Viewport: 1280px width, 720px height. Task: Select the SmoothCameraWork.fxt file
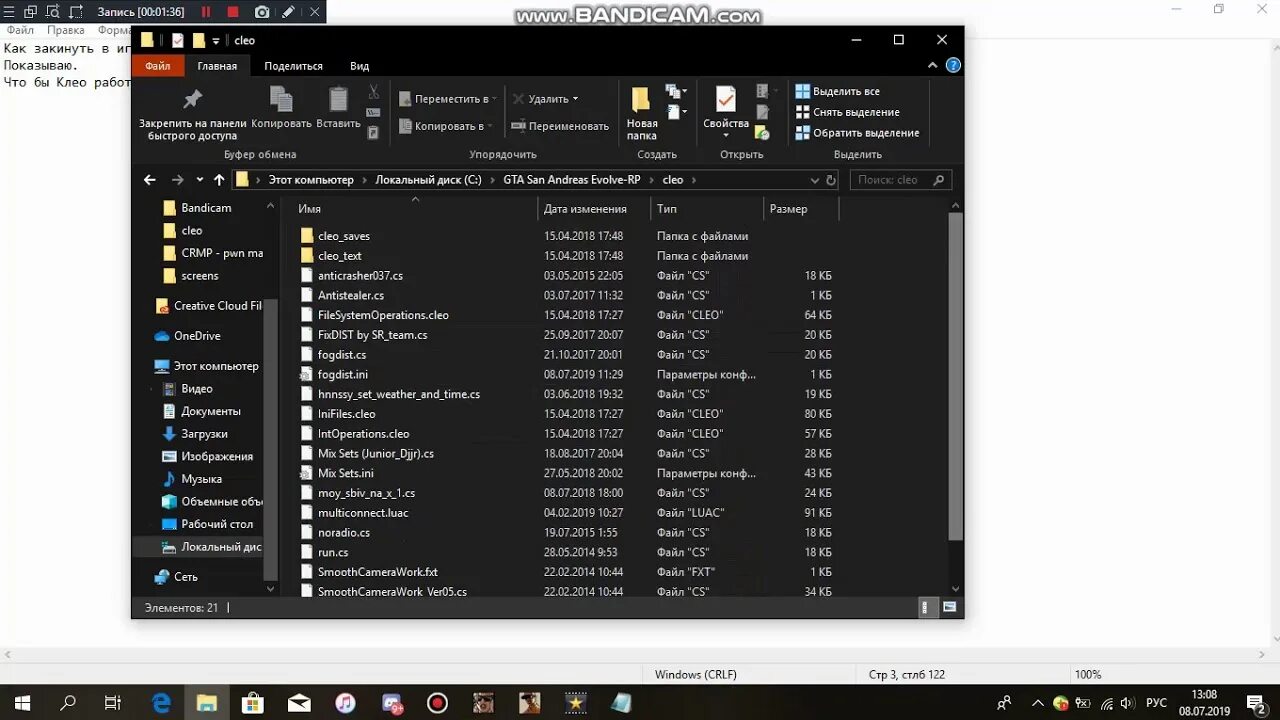[378, 572]
